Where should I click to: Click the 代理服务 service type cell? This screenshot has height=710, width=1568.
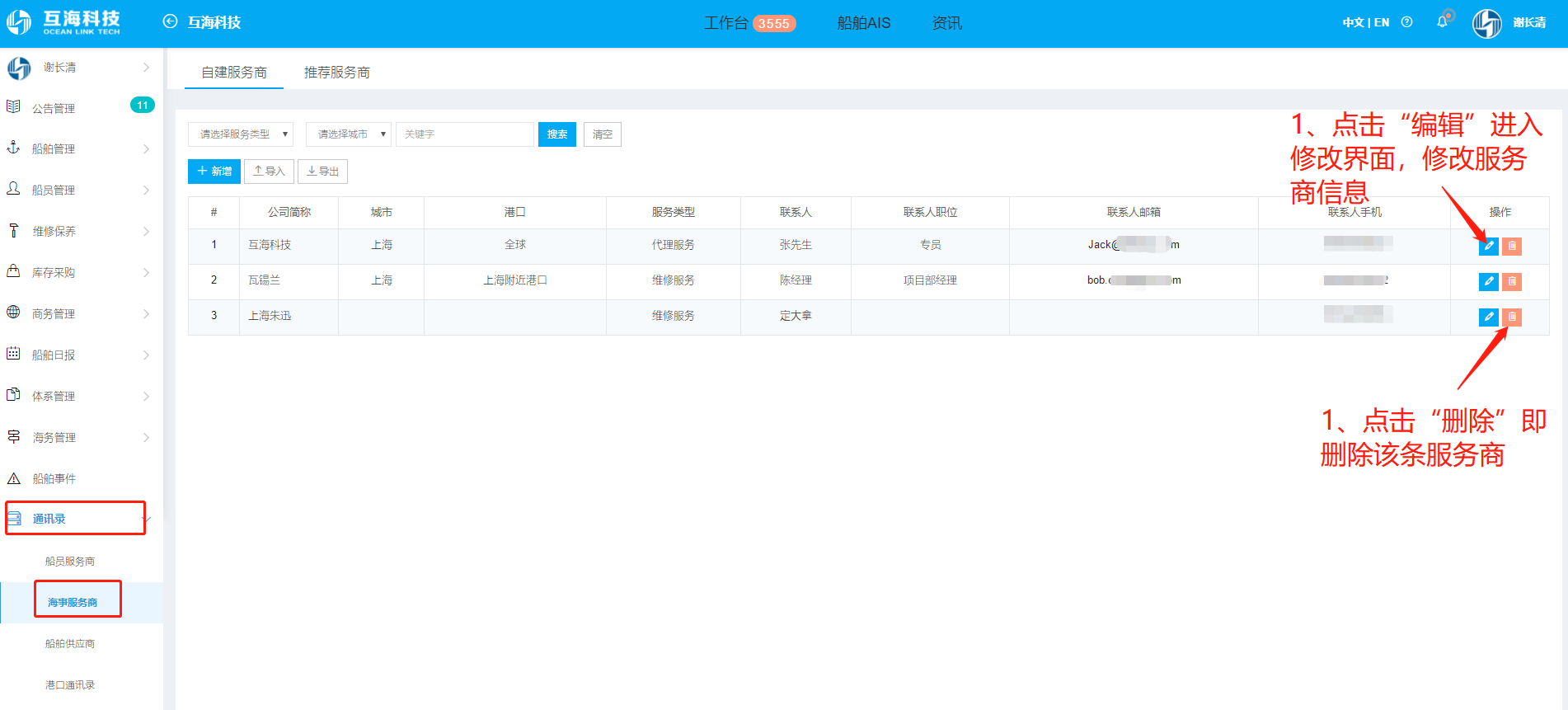click(x=674, y=245)
